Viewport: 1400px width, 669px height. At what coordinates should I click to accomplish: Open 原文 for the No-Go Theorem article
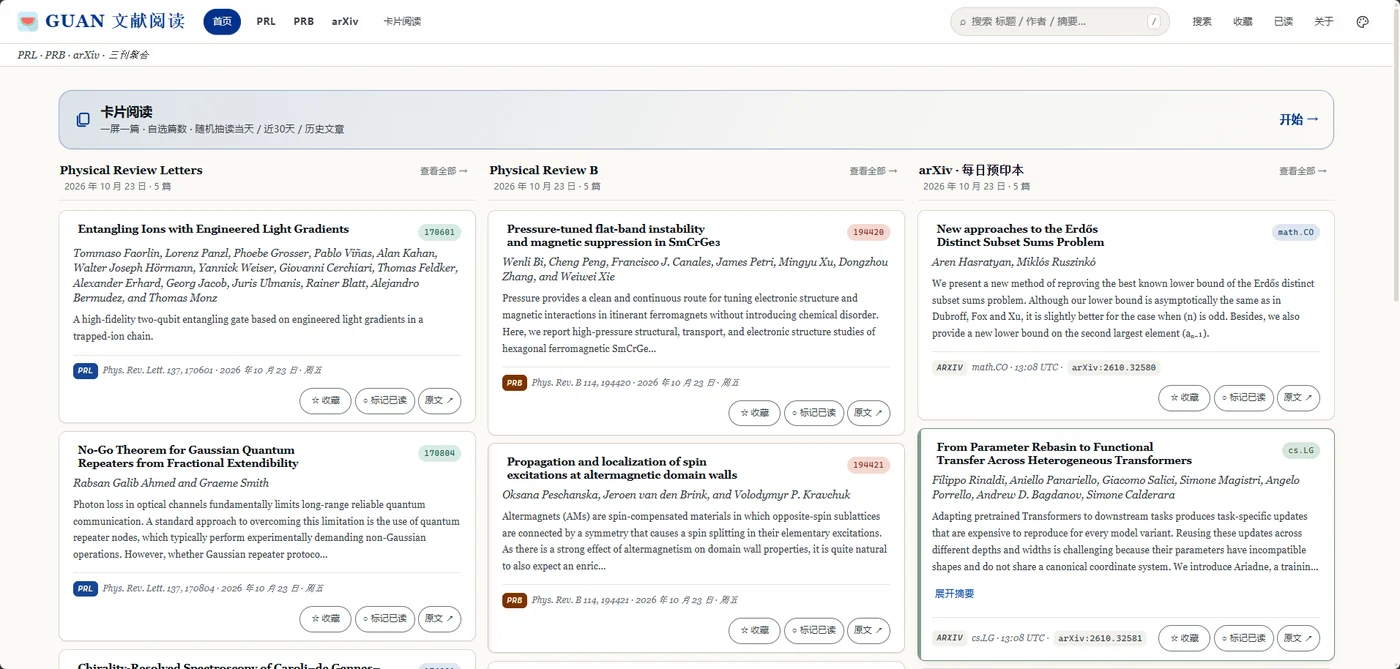440,619
